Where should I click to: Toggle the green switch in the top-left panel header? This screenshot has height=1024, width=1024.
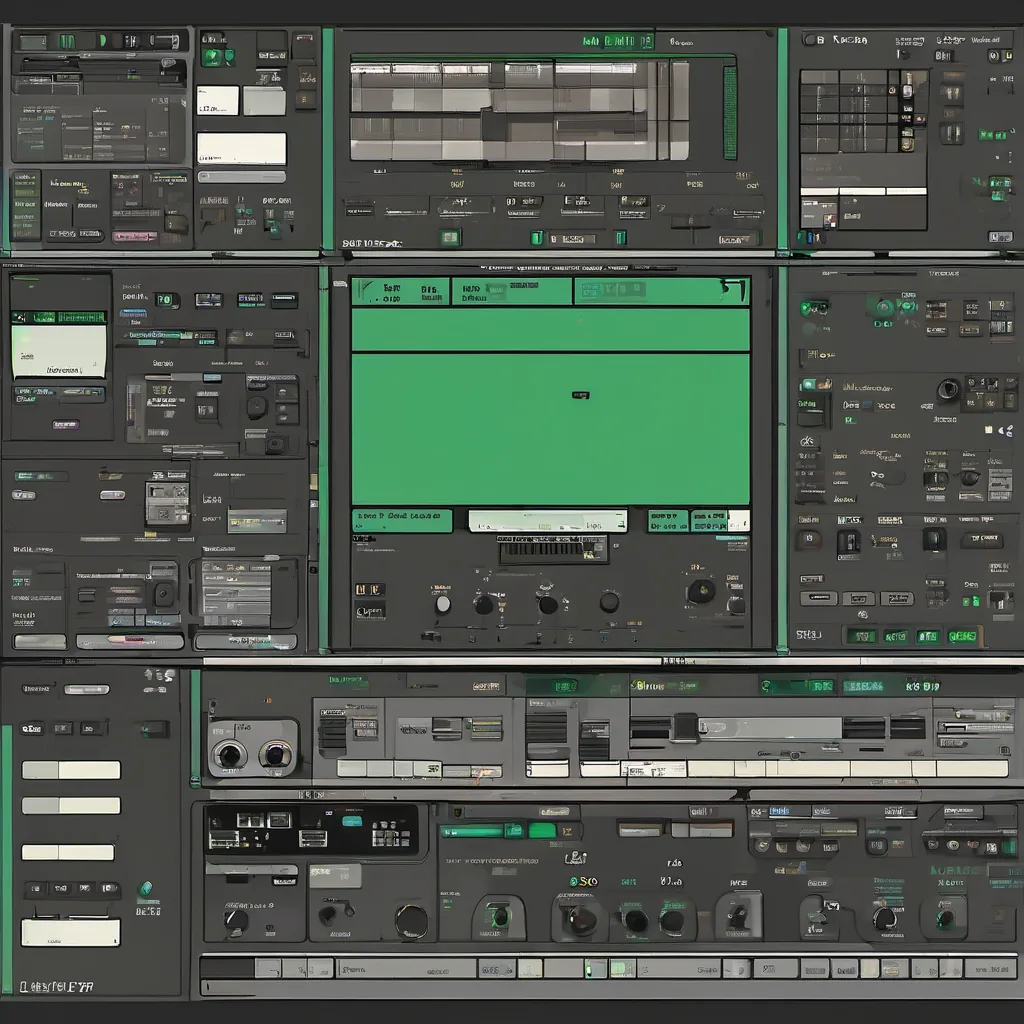click(66, 41)
